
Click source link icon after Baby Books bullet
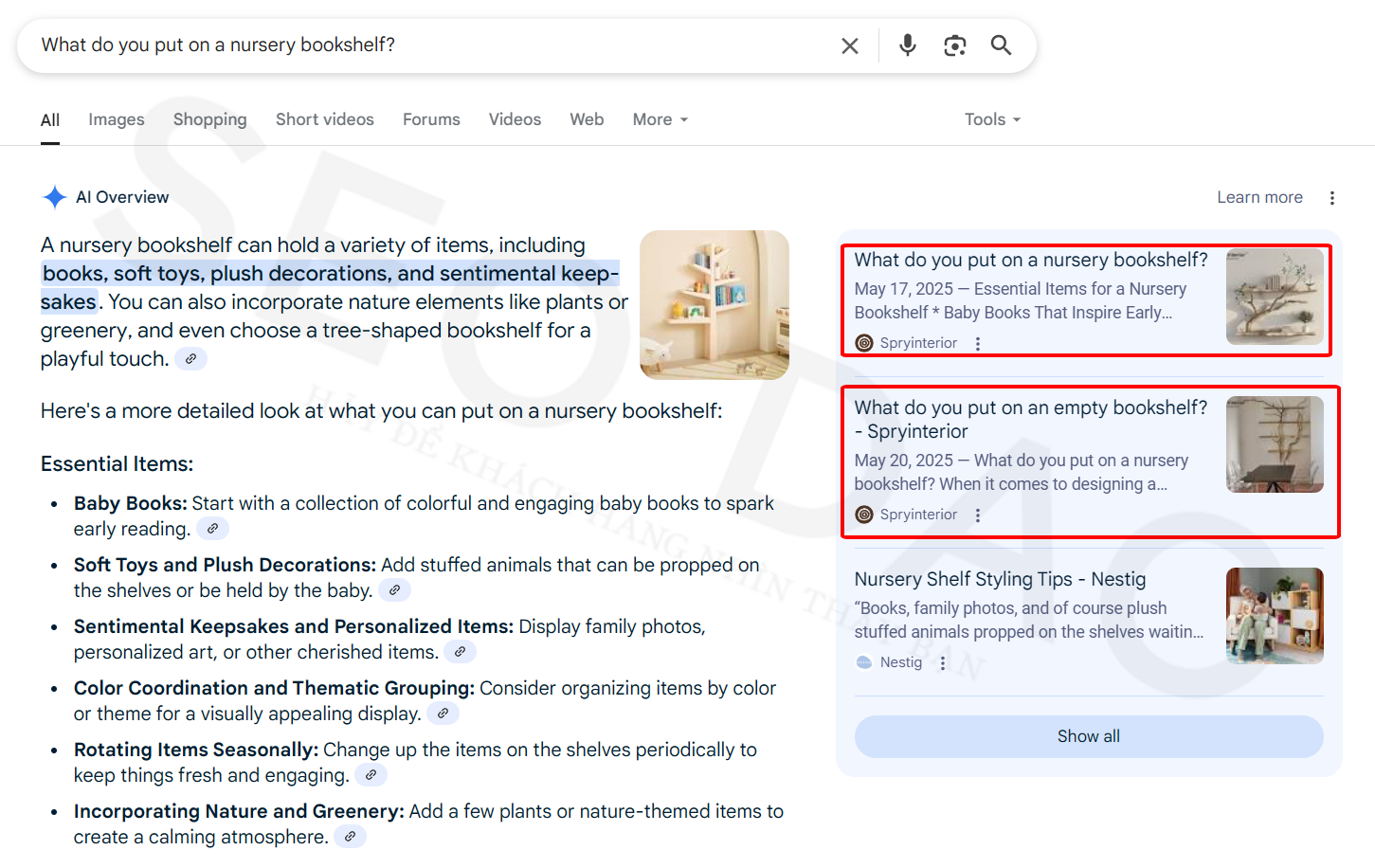(x=212, y=529)
